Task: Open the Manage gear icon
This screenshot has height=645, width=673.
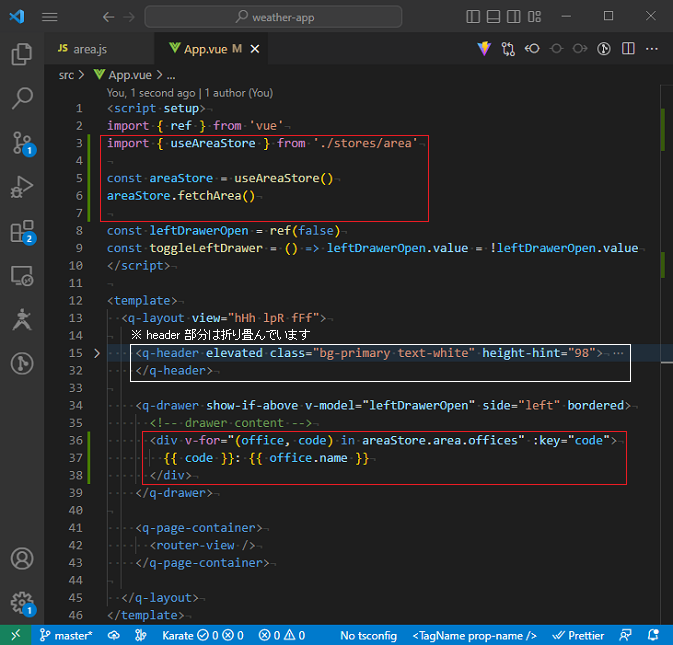Action: pos(21,603)
